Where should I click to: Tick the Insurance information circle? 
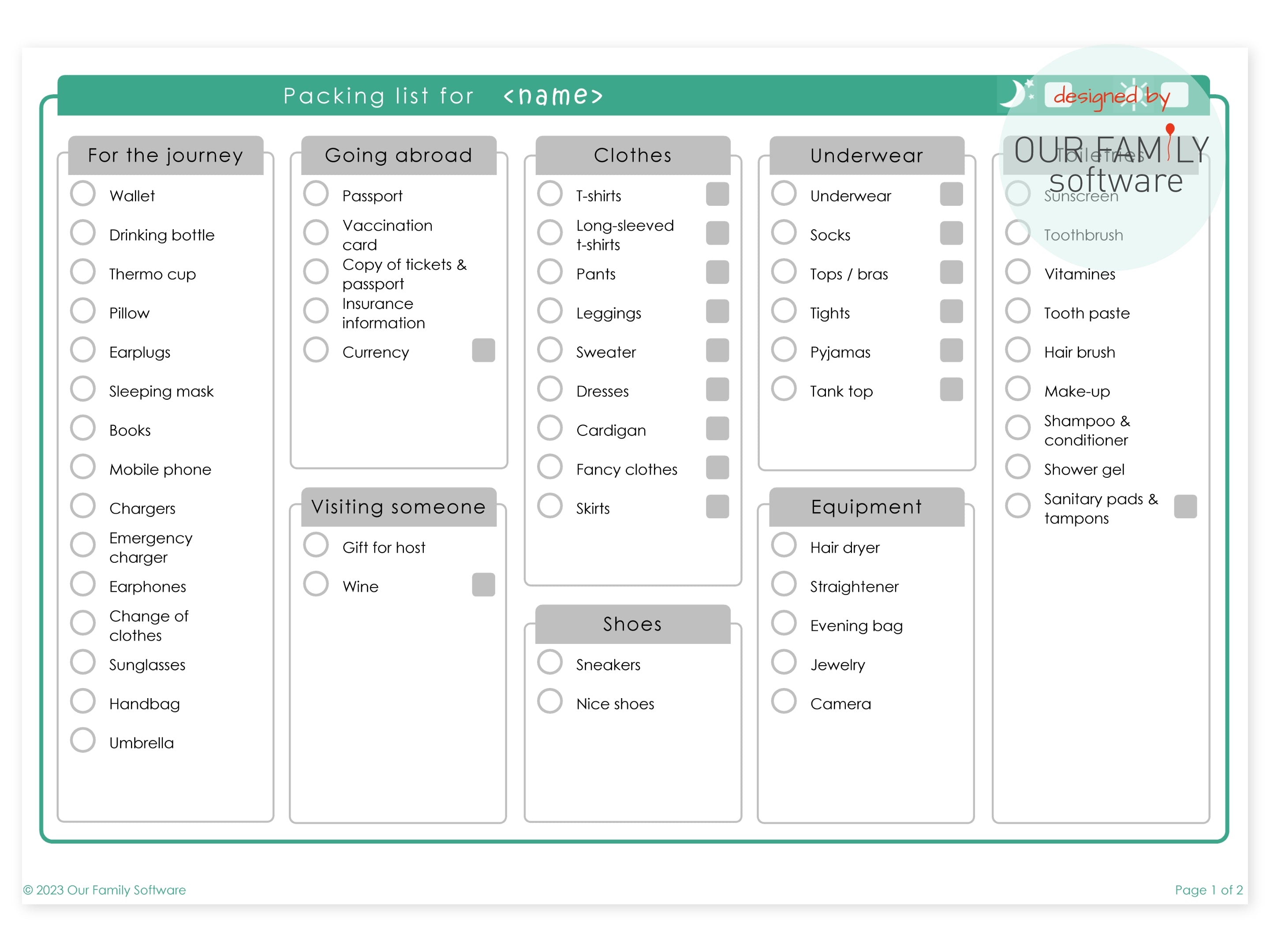[316, 311]
